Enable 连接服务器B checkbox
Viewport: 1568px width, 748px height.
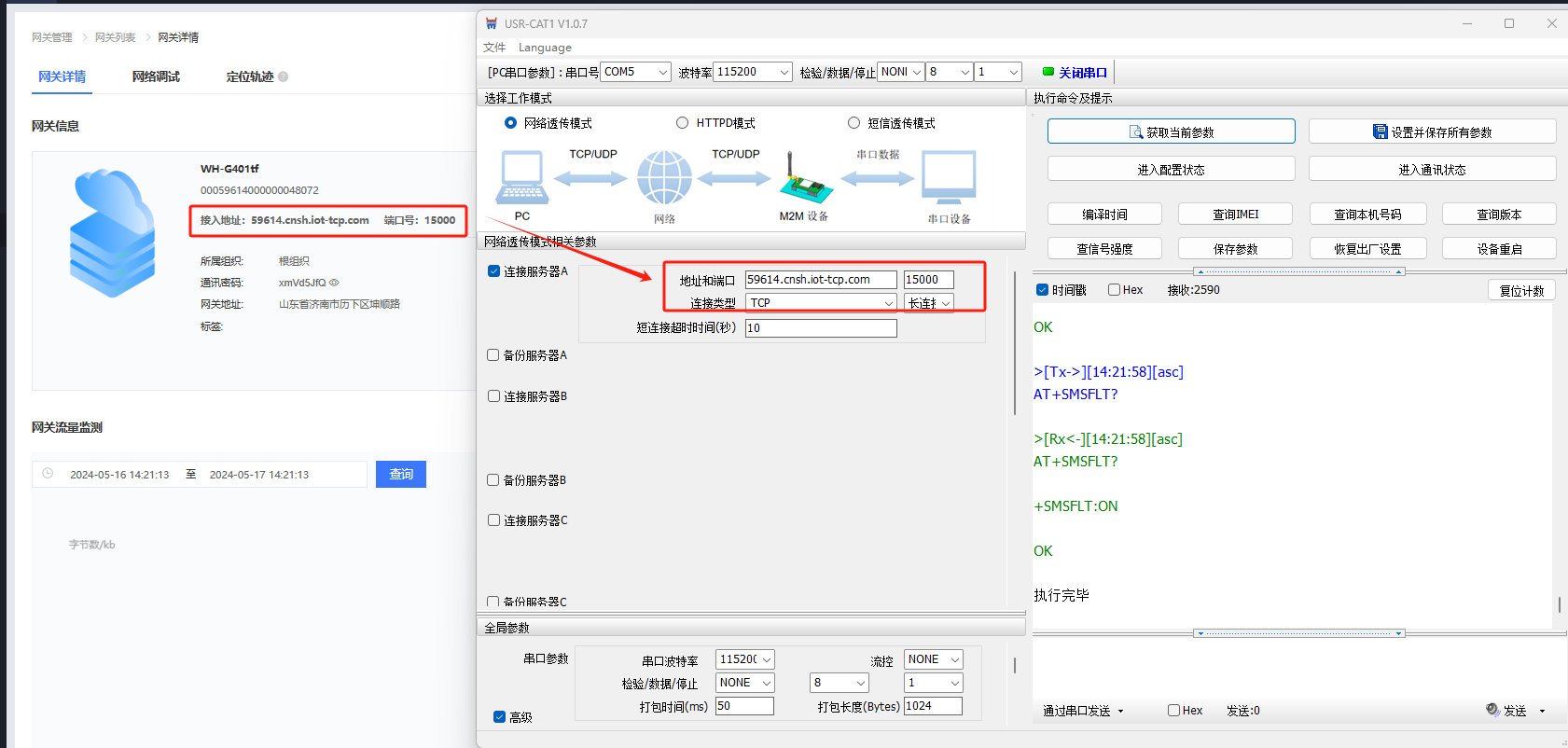tap(493, 396)
